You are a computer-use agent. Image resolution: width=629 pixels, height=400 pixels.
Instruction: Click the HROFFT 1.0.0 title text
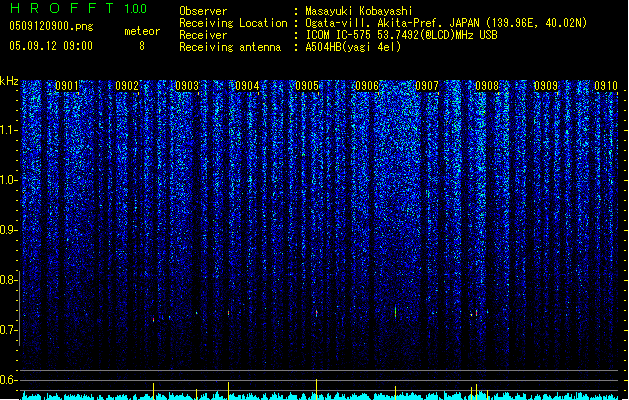tap(78, 8)
